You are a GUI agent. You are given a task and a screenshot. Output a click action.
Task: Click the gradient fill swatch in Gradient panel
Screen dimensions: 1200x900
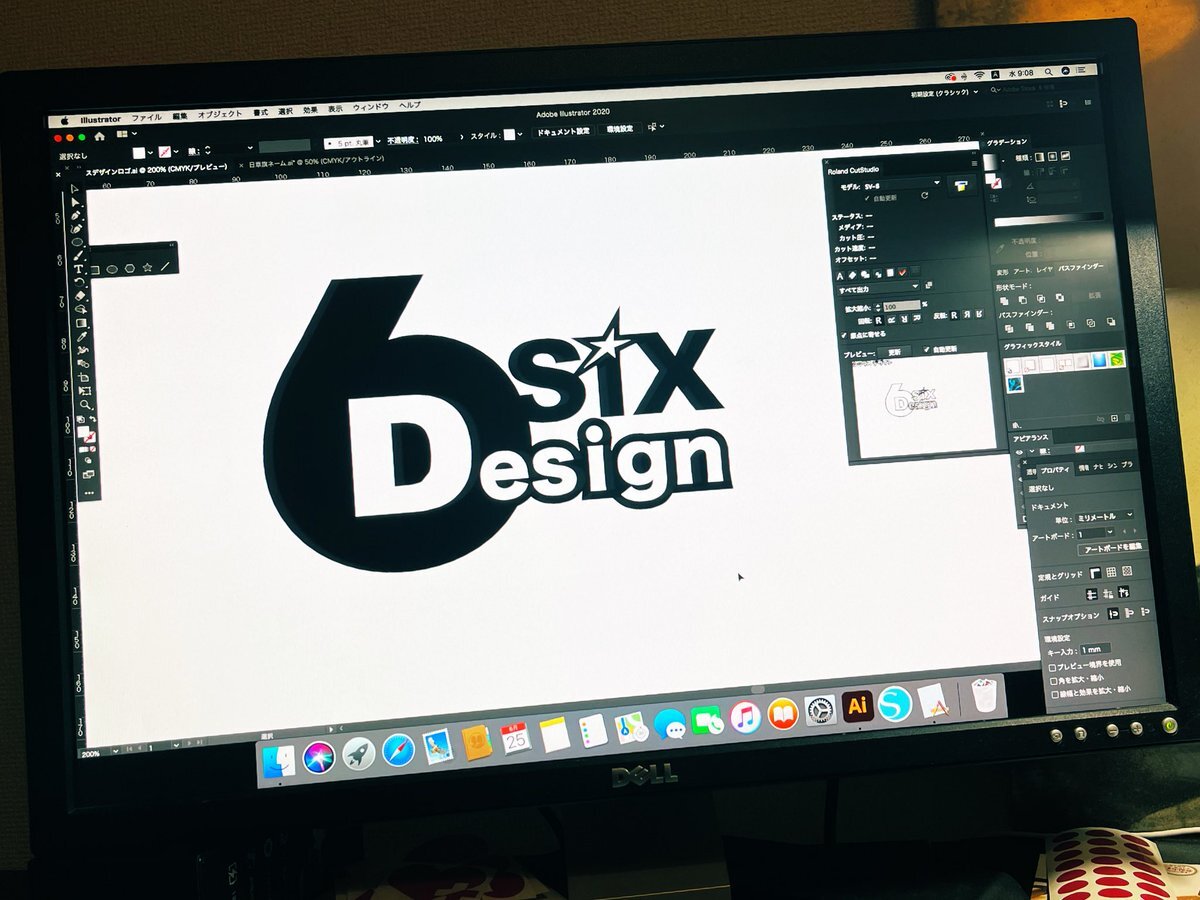(x=990, y=161)
